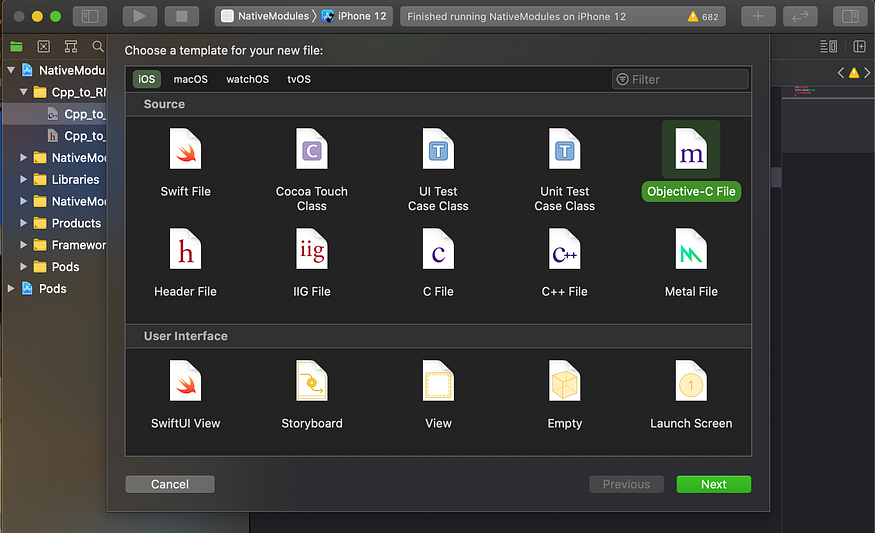Screen dimensions: 875x533
Task: Select the Launch Screen template
Action: tap(691, 394)
